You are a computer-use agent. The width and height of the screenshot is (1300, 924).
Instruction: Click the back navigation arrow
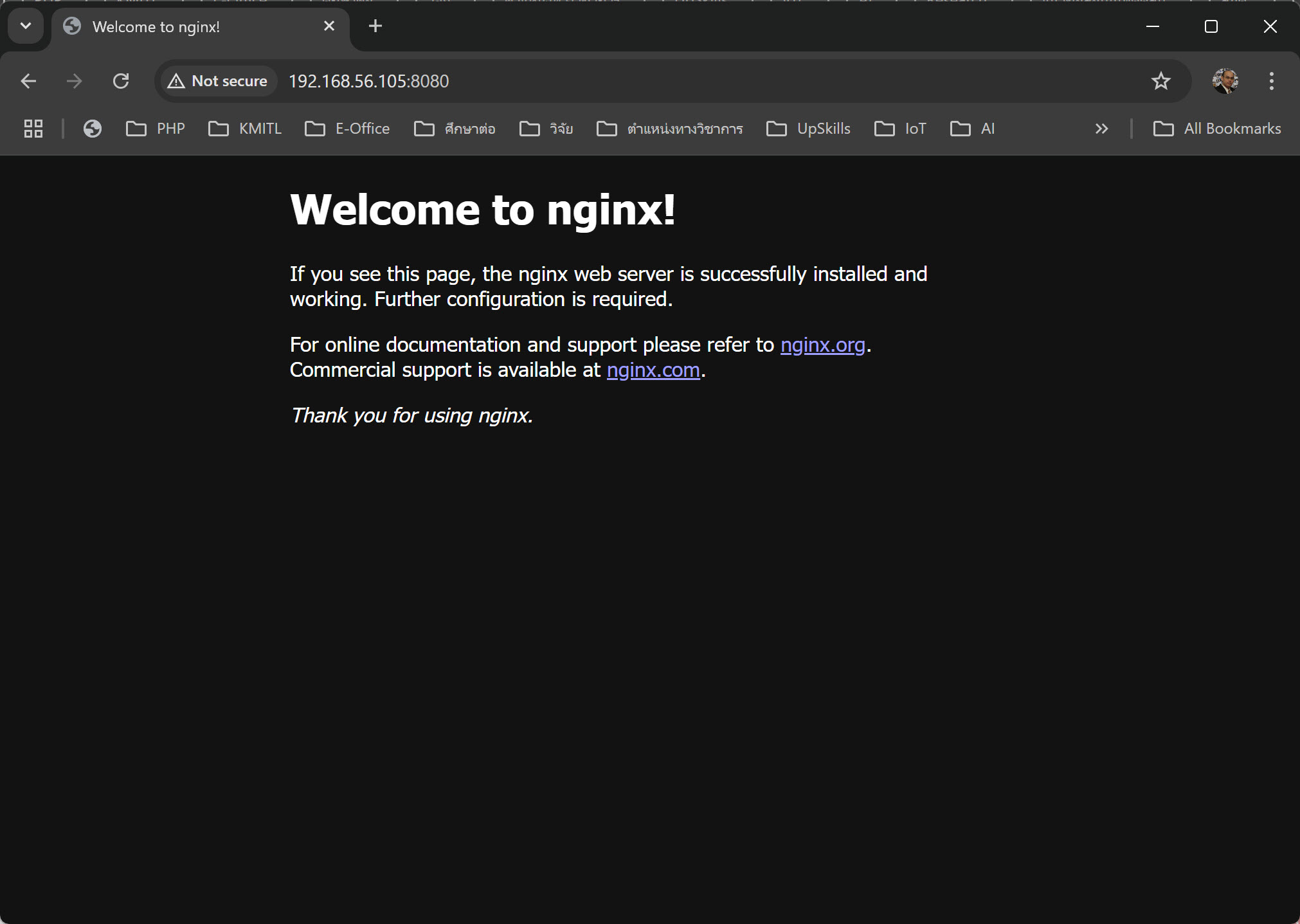point(28,81)
